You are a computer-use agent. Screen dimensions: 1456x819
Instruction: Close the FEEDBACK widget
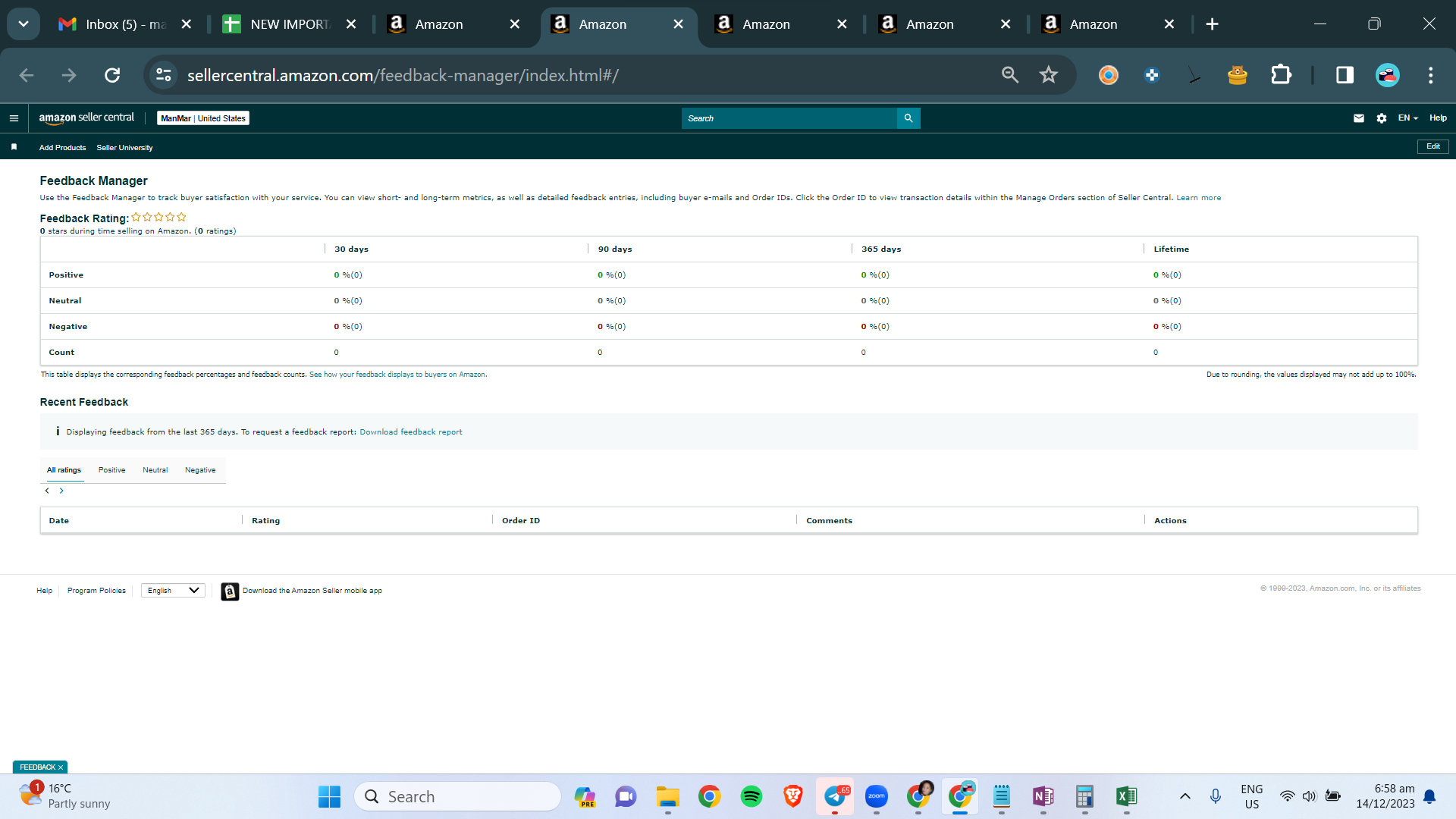[x=61, y=767]
